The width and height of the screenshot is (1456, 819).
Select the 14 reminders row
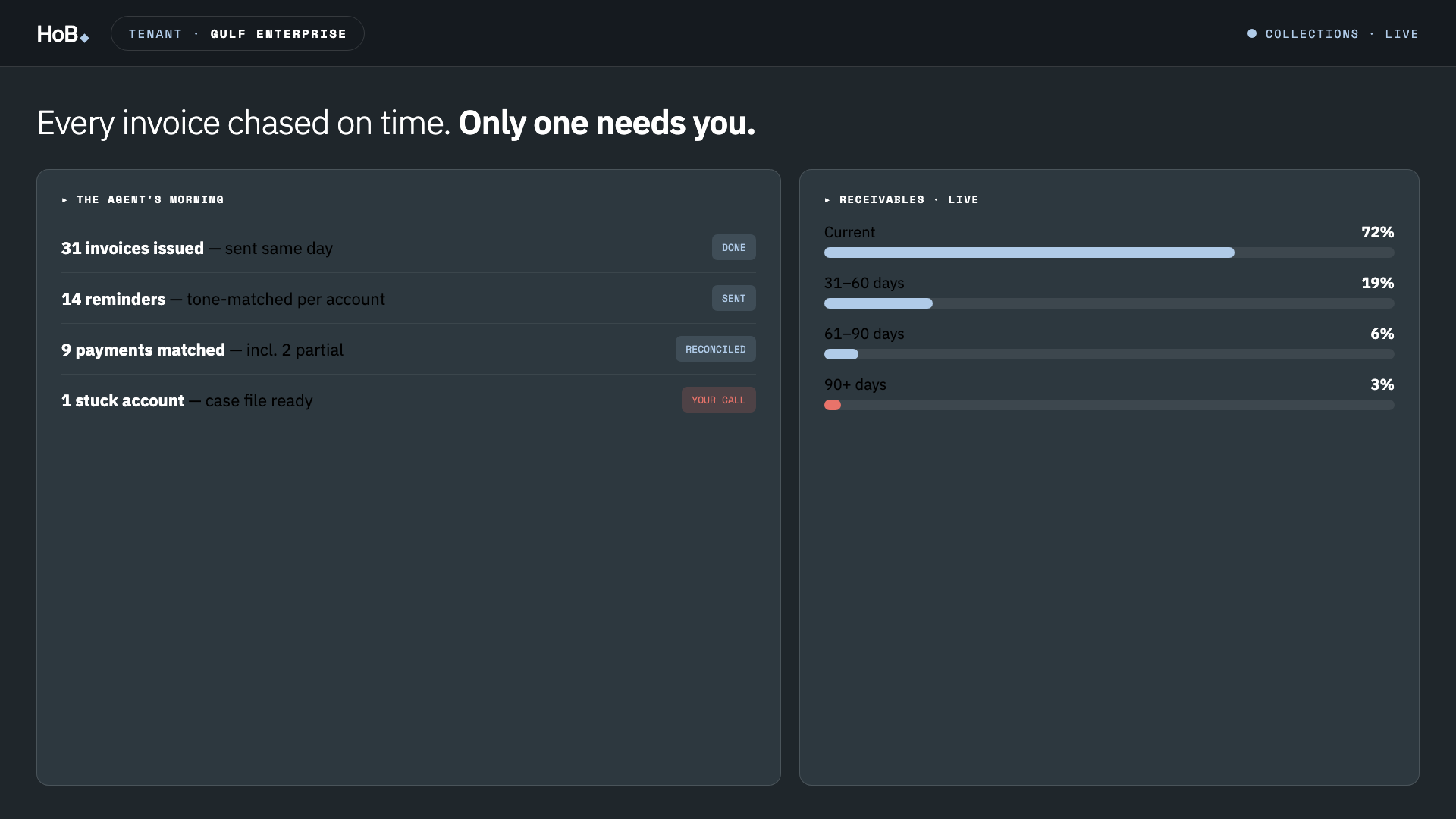[x=408, y=299]
